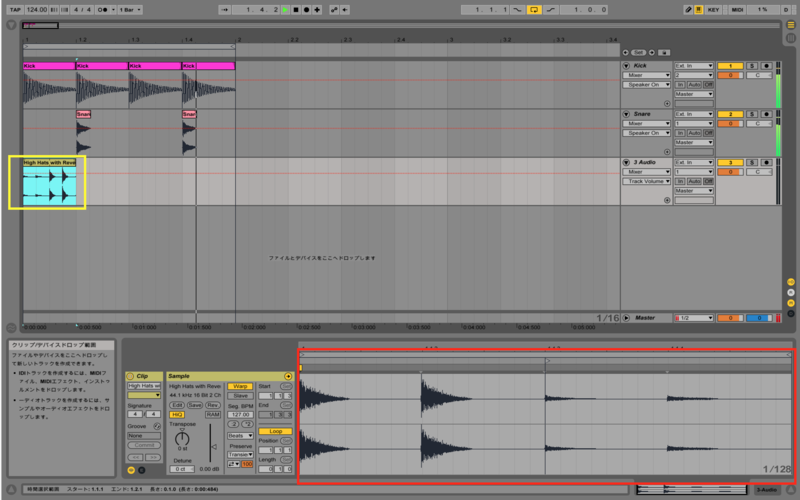This screenshot has height=500, width=800.
Task: Click the next locator button right of Set
Action: point(652,53)
